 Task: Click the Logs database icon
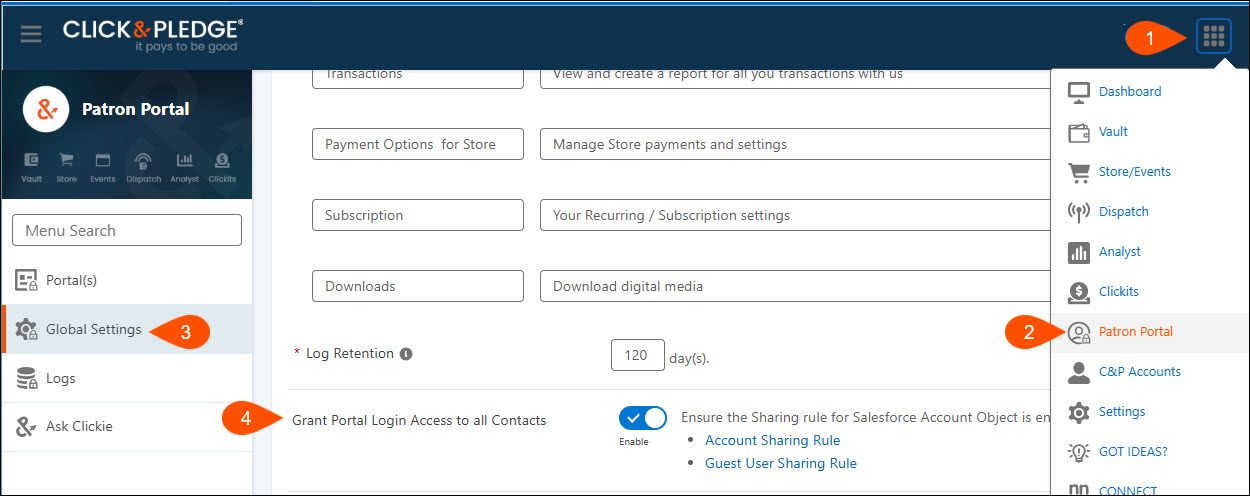pyautogui.click(x=27, y=379)
